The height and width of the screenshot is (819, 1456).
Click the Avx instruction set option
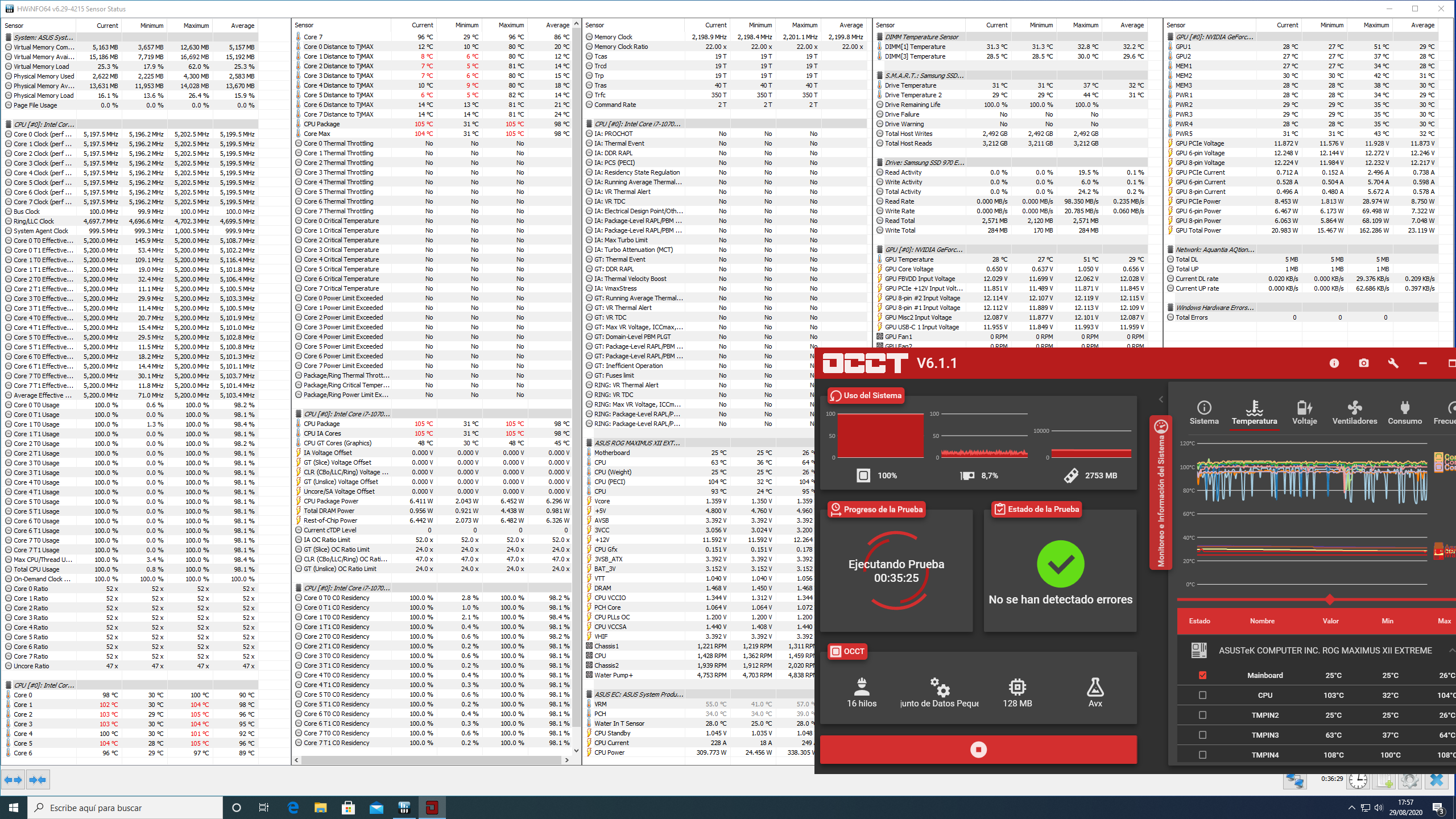point(1095,692)
